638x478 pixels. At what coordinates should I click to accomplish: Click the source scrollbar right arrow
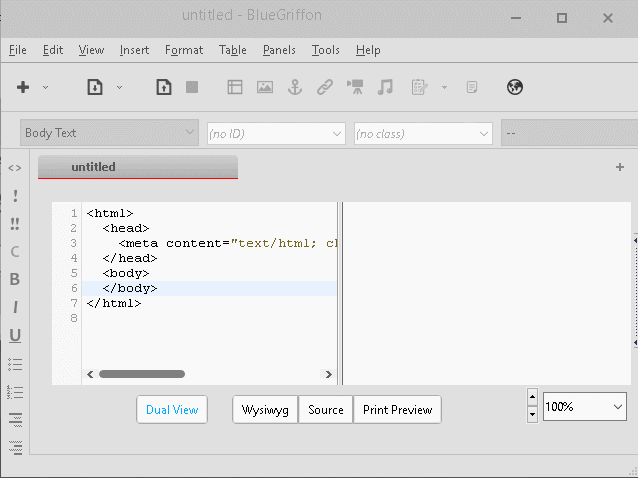tap(328, 374)
